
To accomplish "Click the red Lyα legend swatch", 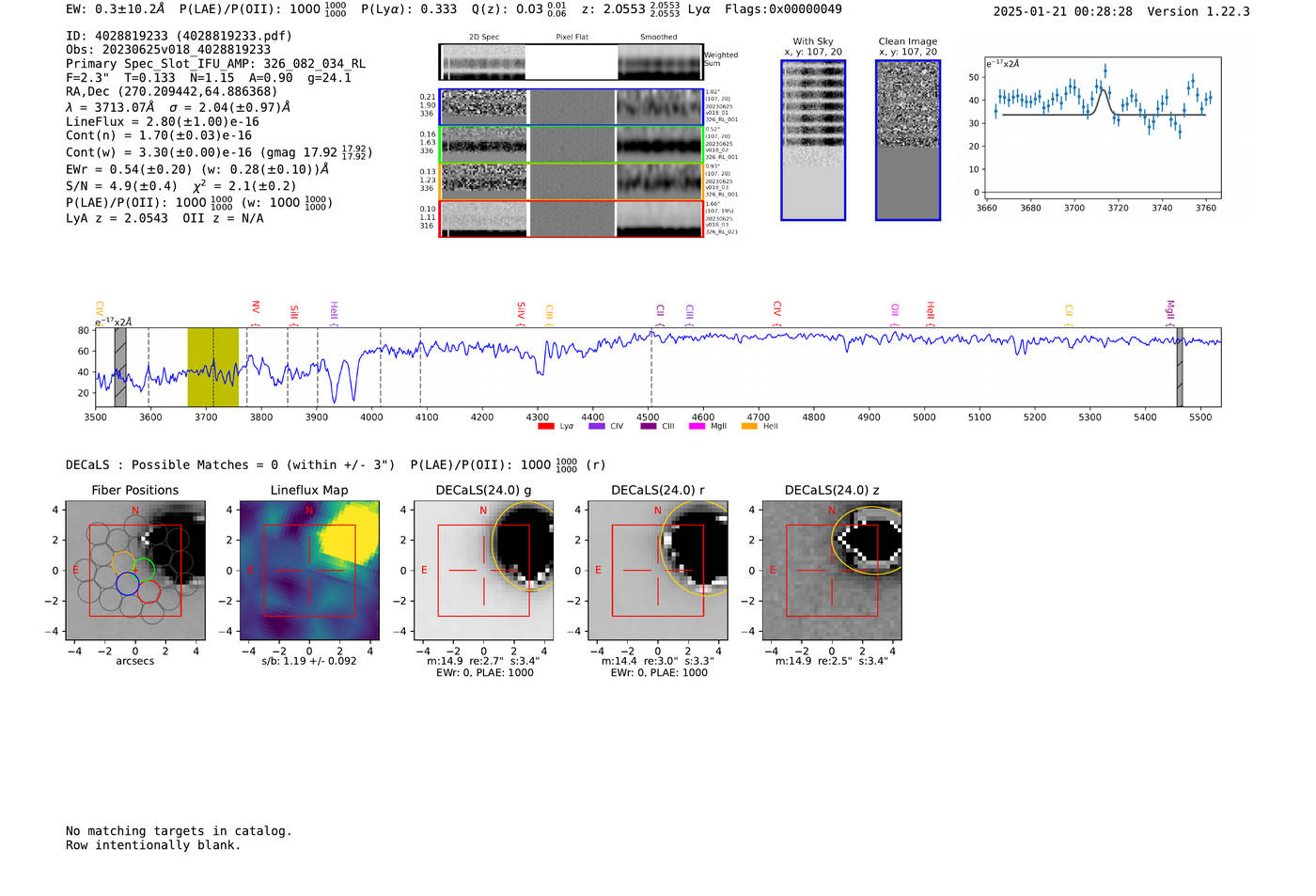I will (x=545, y=426).
